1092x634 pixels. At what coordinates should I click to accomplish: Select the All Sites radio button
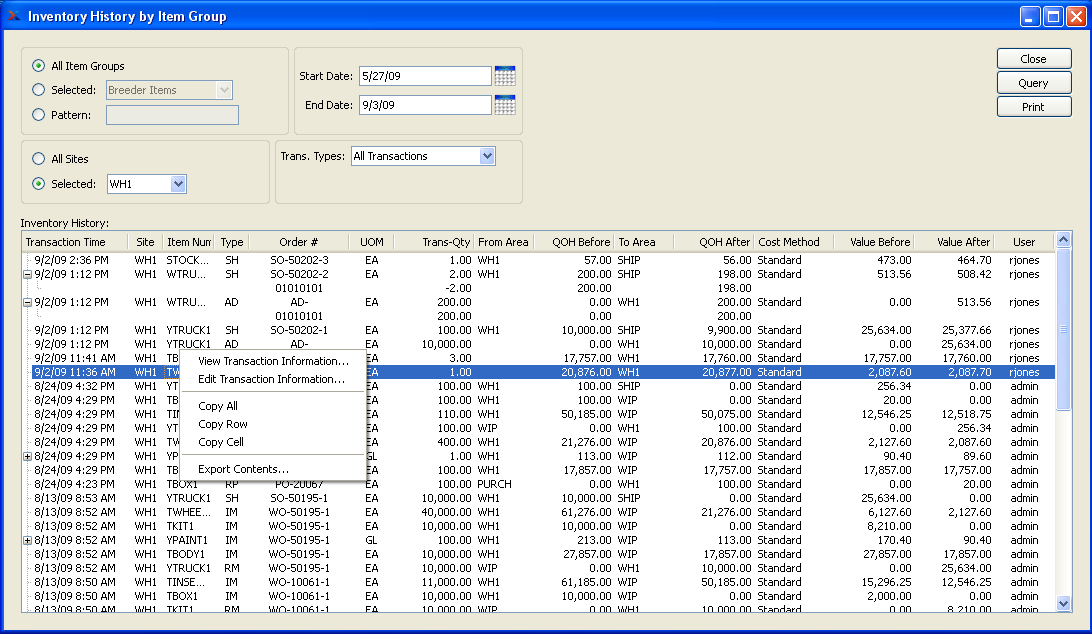pyautogui.click(x=39, y=159)
